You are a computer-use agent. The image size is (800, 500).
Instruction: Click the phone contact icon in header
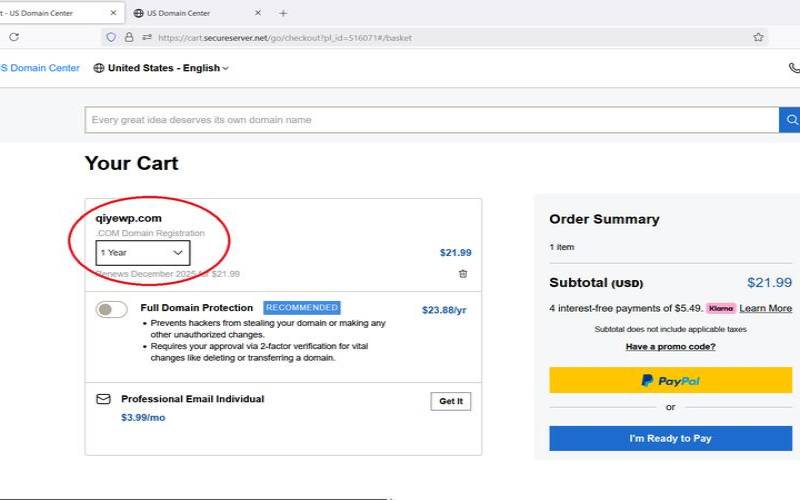pos(794,68)
